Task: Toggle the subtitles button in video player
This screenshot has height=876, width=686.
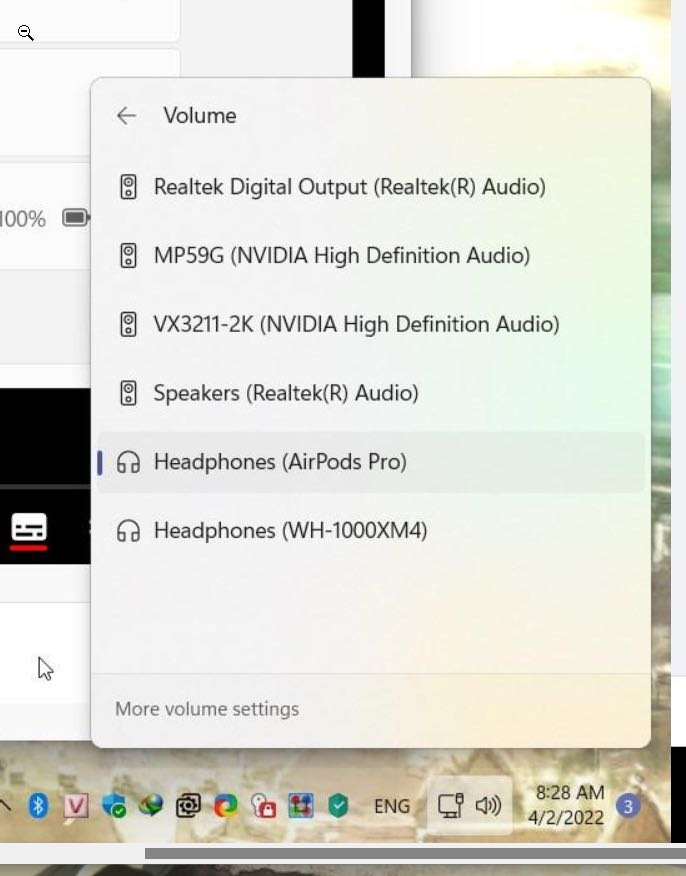Action: [x=29, y=527]
